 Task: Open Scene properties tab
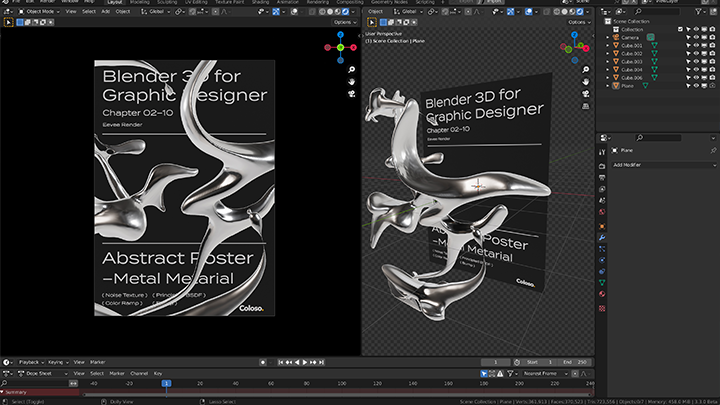tap(602, 201)
